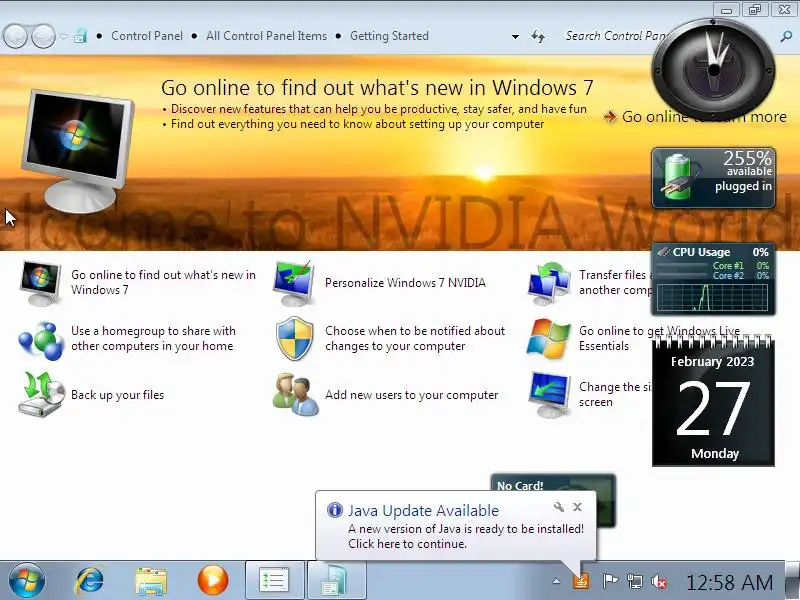The width and height of the screenshot is (800, 600).
Task: Select Control Panel breadcrumb
Action: pos(147,36)
